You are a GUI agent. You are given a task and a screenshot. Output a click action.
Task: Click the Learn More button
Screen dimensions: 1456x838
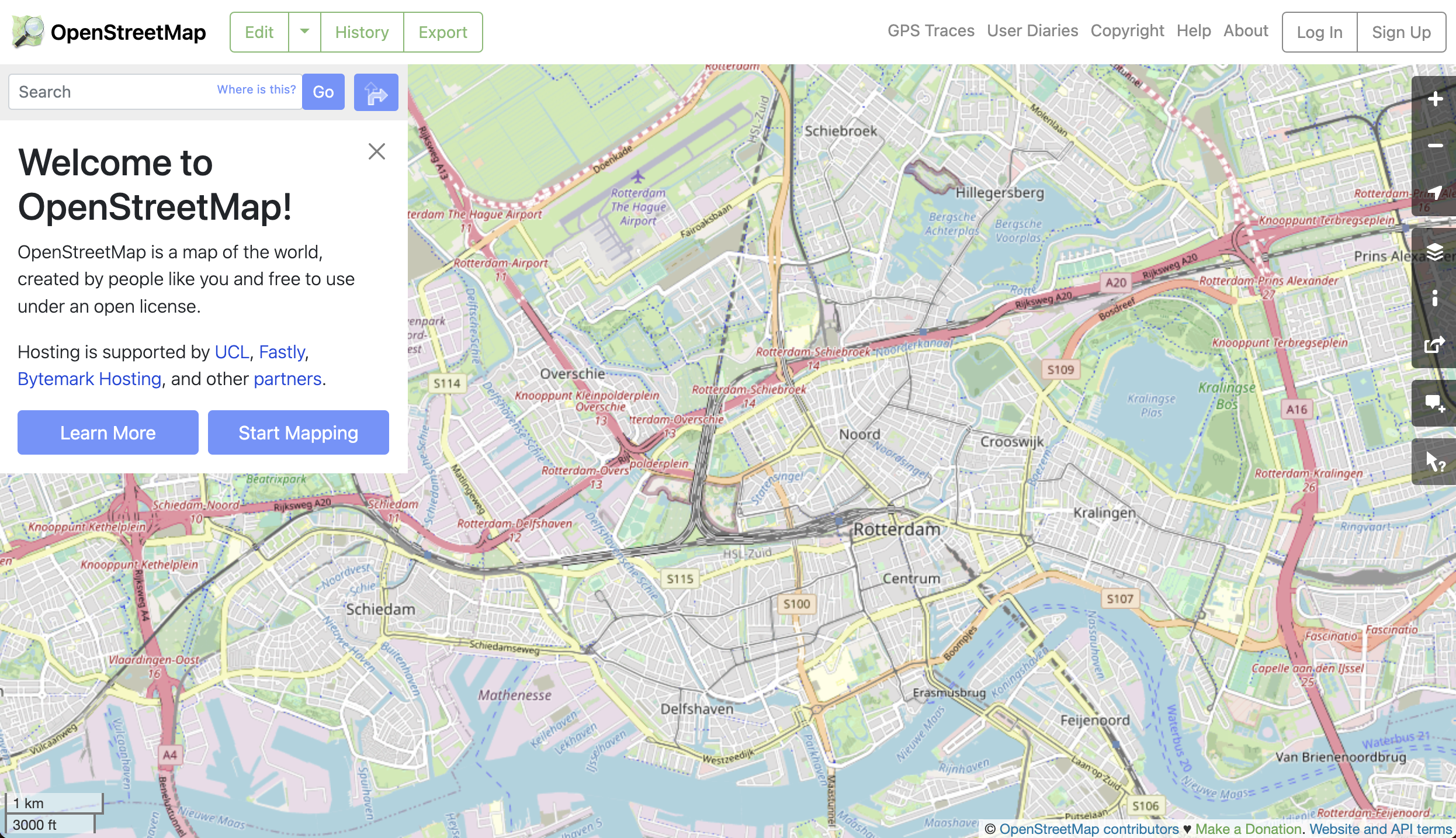(108, 432)
